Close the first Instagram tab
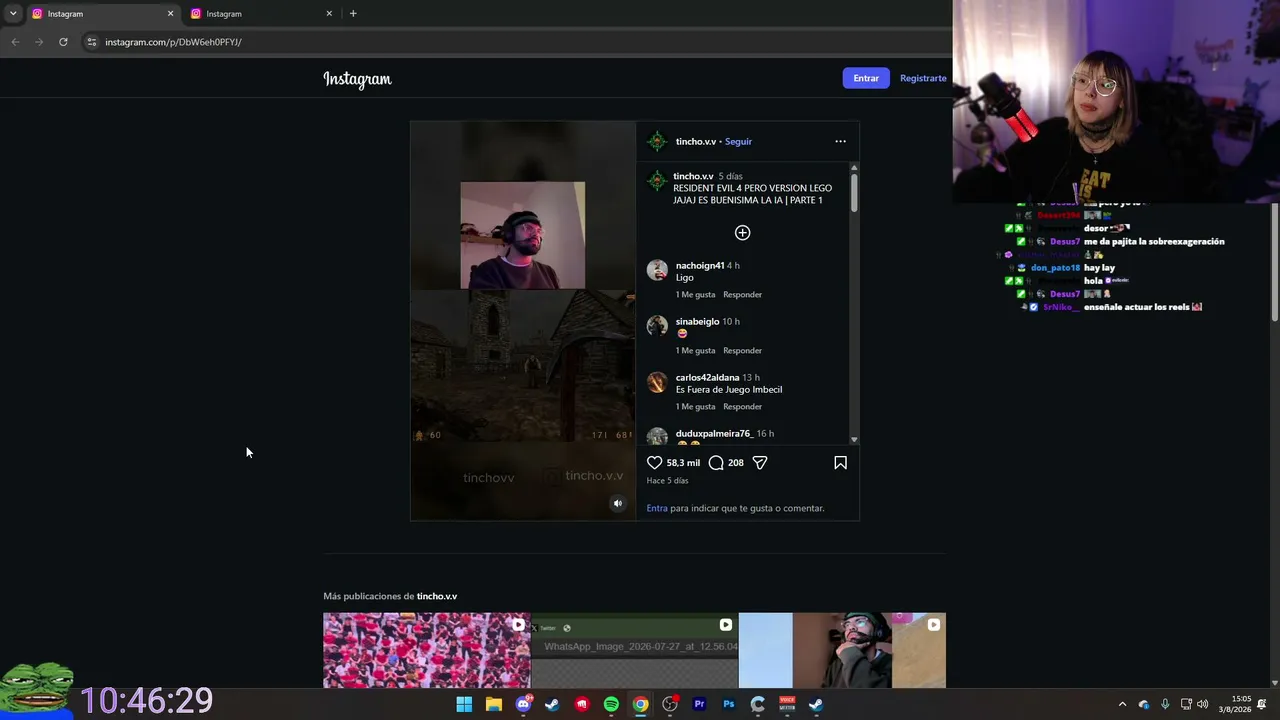This screenshot has width=1280, height=720. (170, 14)
